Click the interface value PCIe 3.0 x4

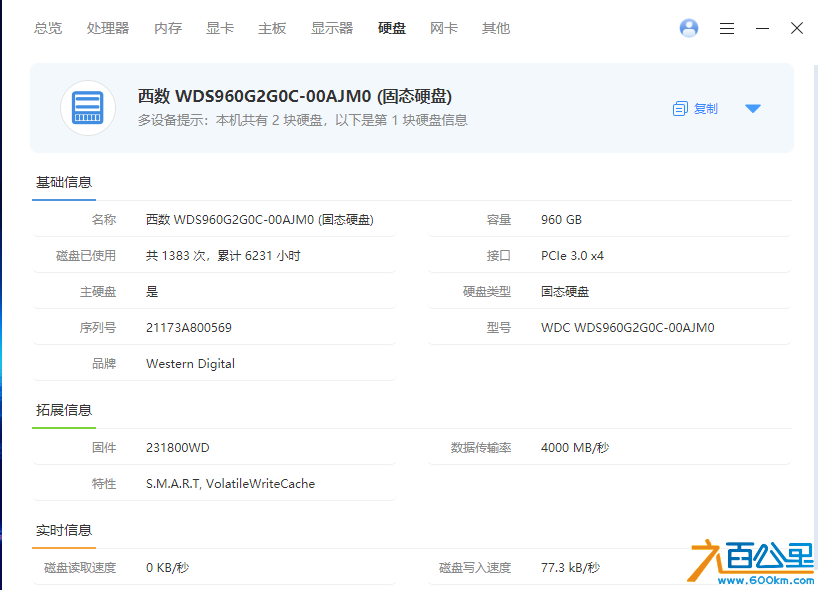pyautogui.click(x=572, y=256)
